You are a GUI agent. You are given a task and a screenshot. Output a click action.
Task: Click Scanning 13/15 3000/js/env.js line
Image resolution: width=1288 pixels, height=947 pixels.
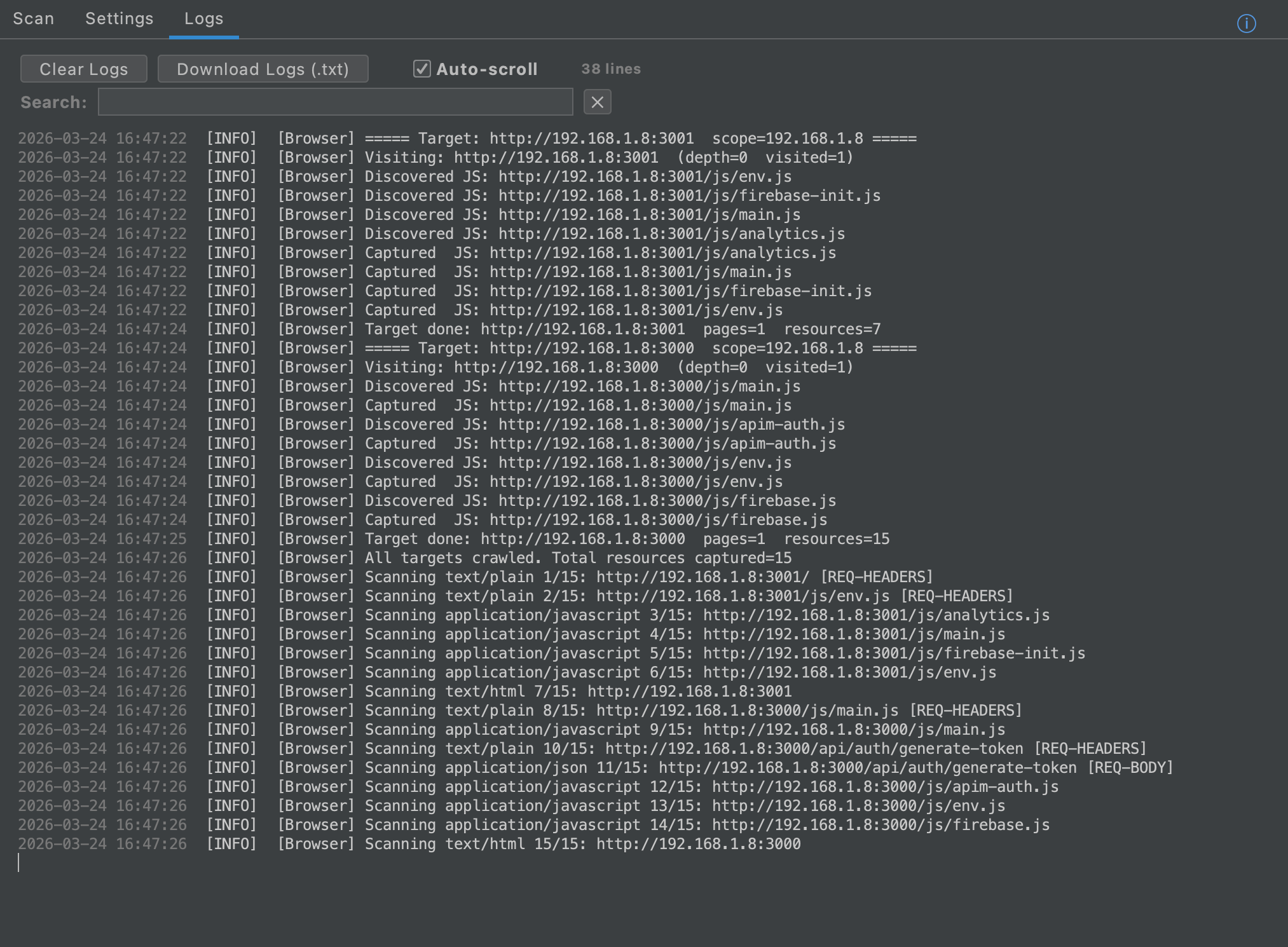pos(512,806)
